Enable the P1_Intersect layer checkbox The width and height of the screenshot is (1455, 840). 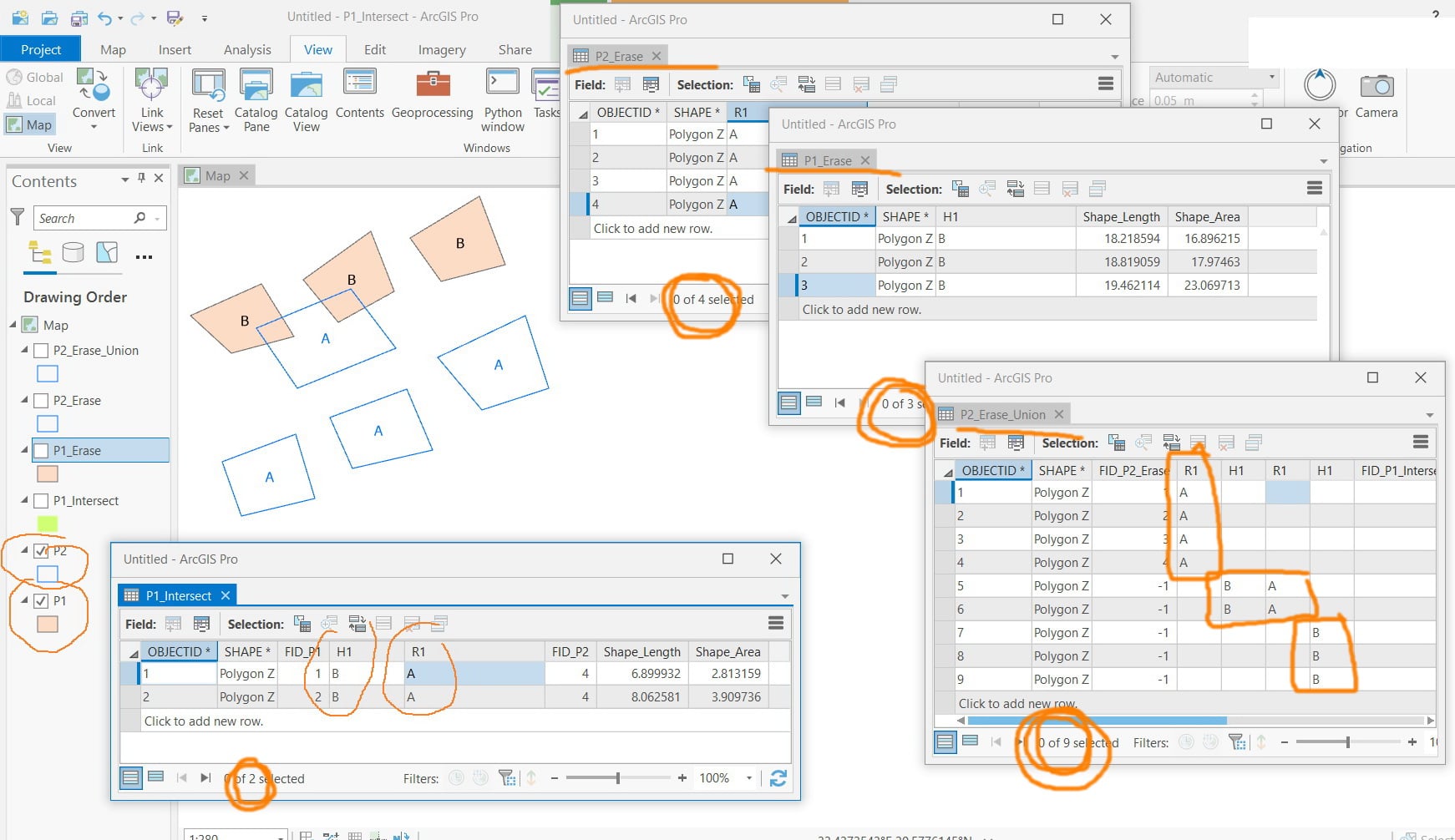[41, 501]
